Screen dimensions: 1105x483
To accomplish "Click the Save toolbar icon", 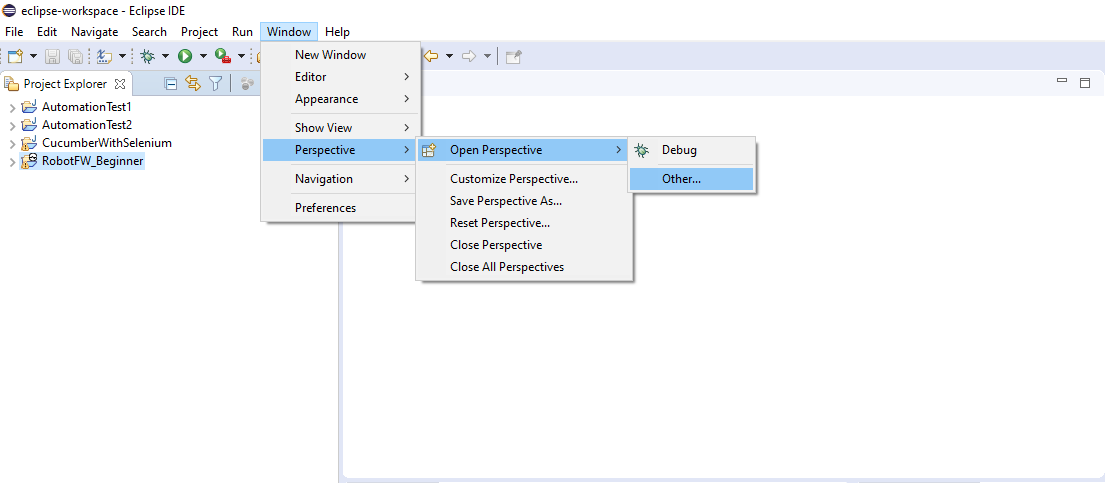I will click(53, 56).
